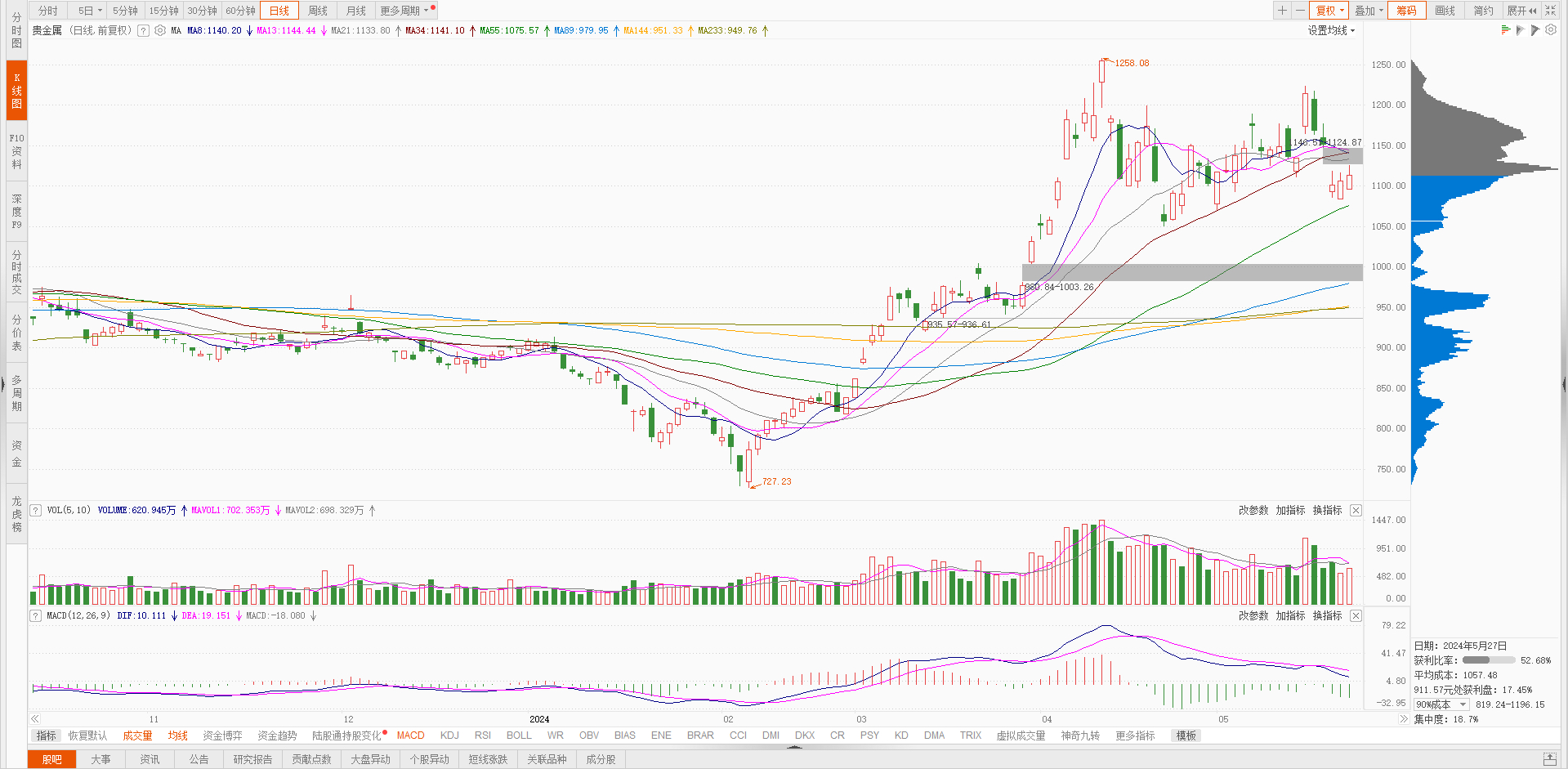
Task: Click the left edge panel expand arrow
Action: click(x=2, y=383)
